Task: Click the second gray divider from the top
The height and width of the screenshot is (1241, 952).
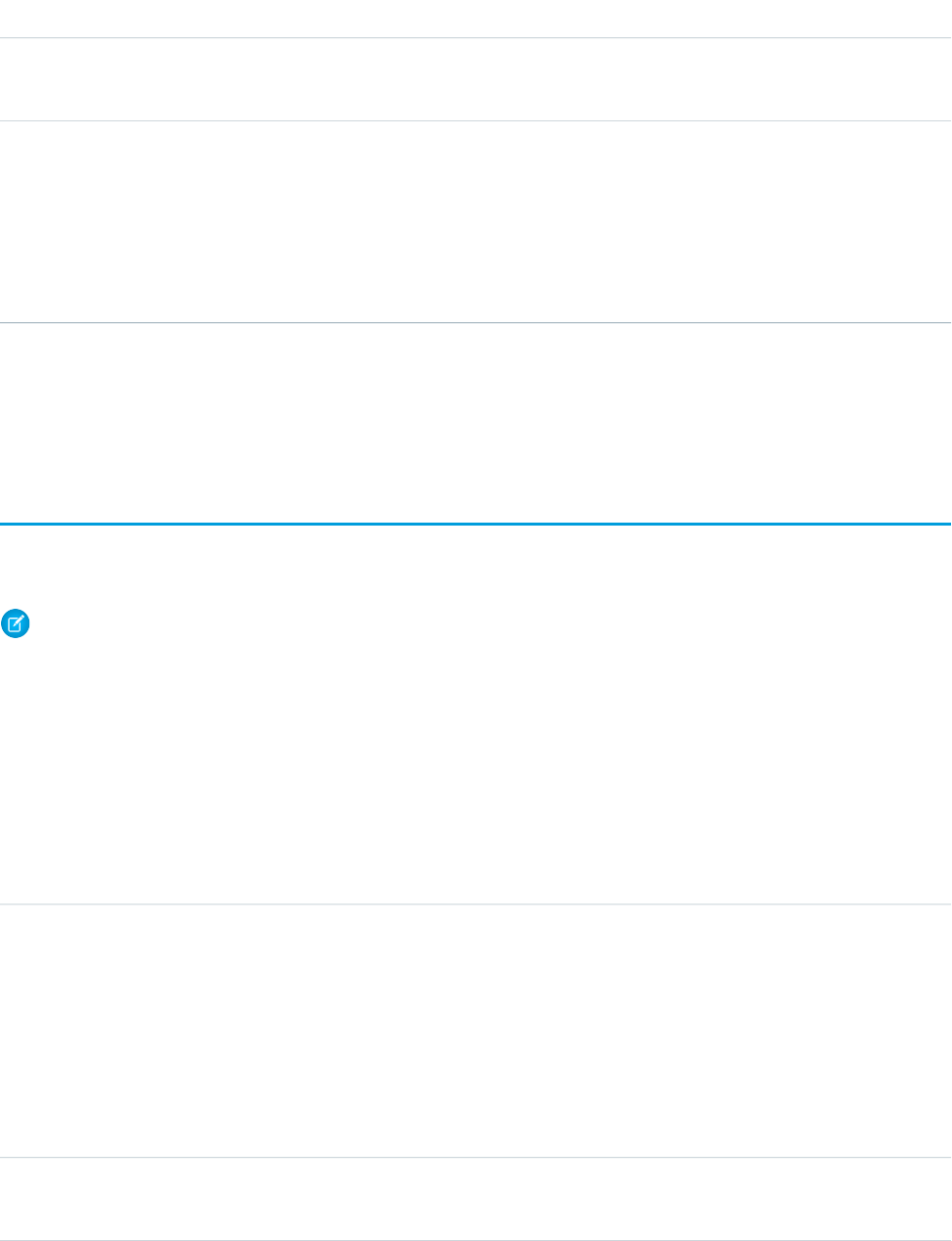Action: coord(476,121)
